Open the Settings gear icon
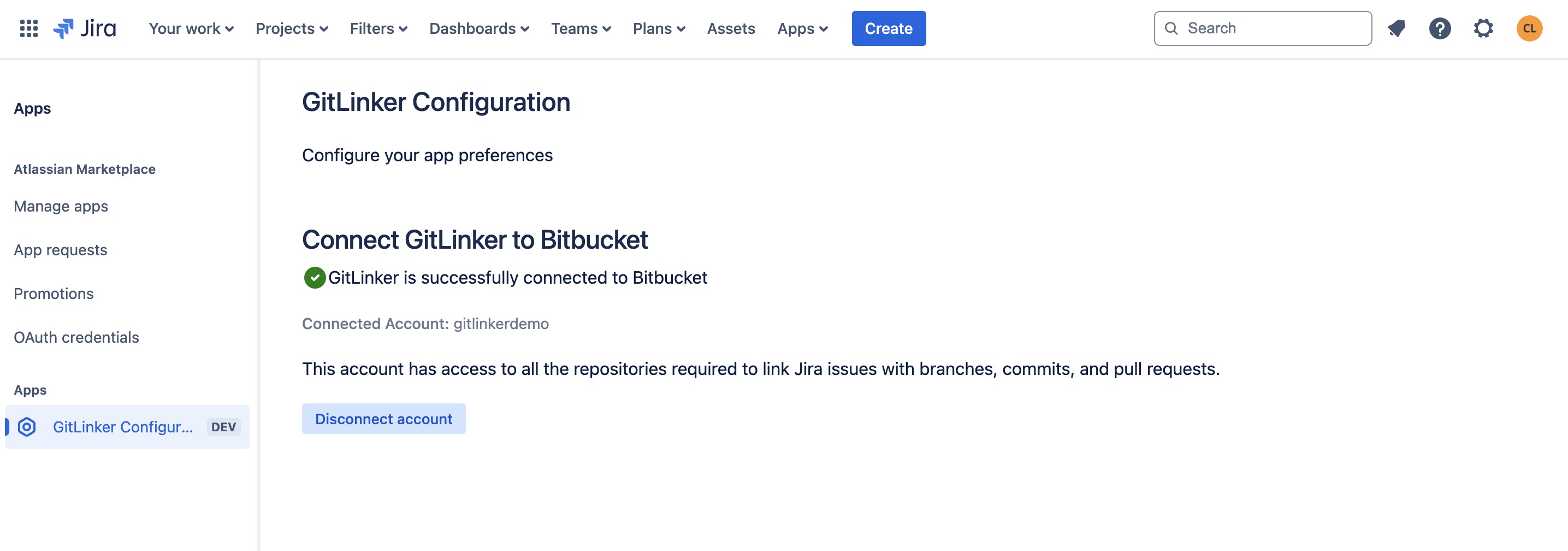 1483,28
